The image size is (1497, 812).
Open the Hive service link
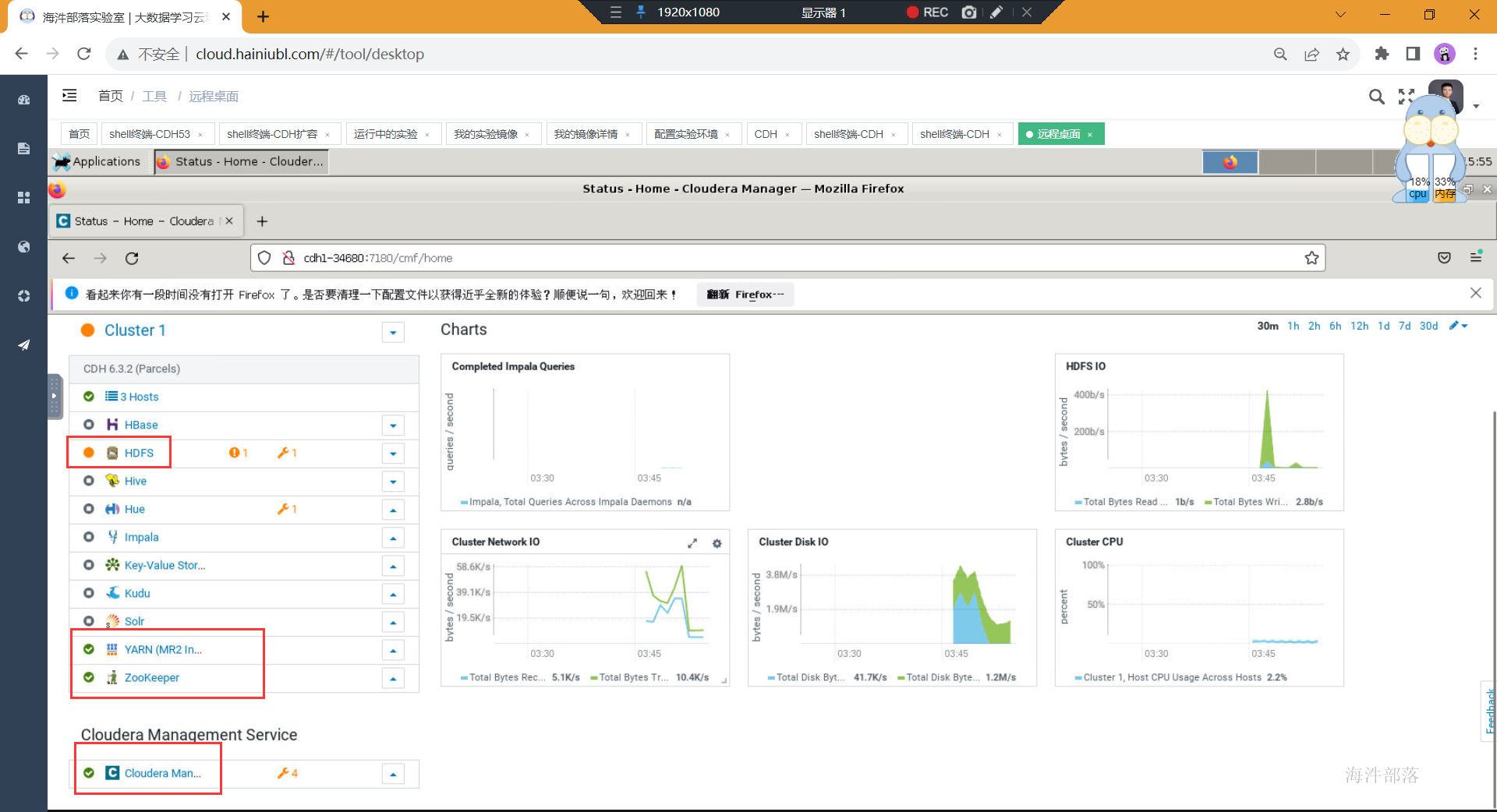pyautogui.click(x=136, y=481)
